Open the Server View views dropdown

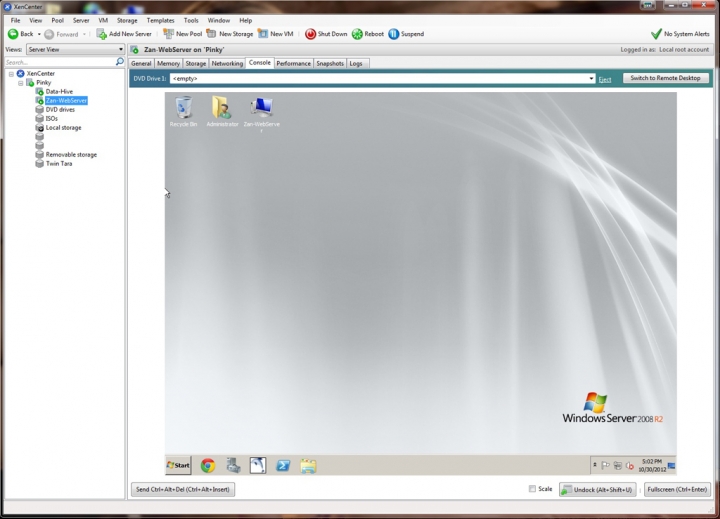click(x=76, y=50)
